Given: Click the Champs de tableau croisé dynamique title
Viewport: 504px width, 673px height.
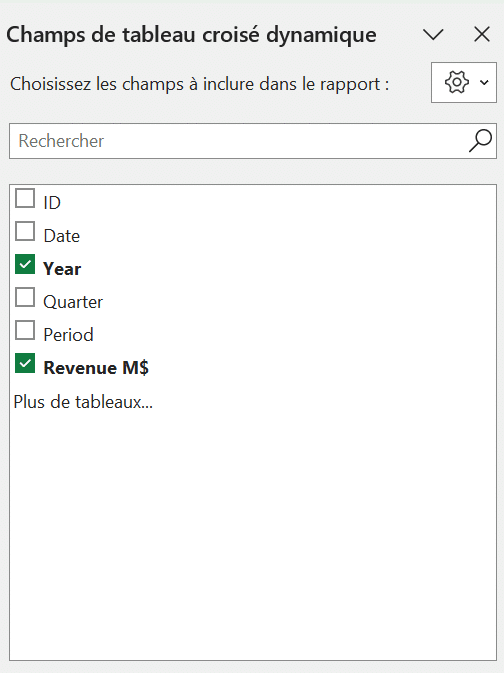Looking at the screenshot, I should (191, 35).
